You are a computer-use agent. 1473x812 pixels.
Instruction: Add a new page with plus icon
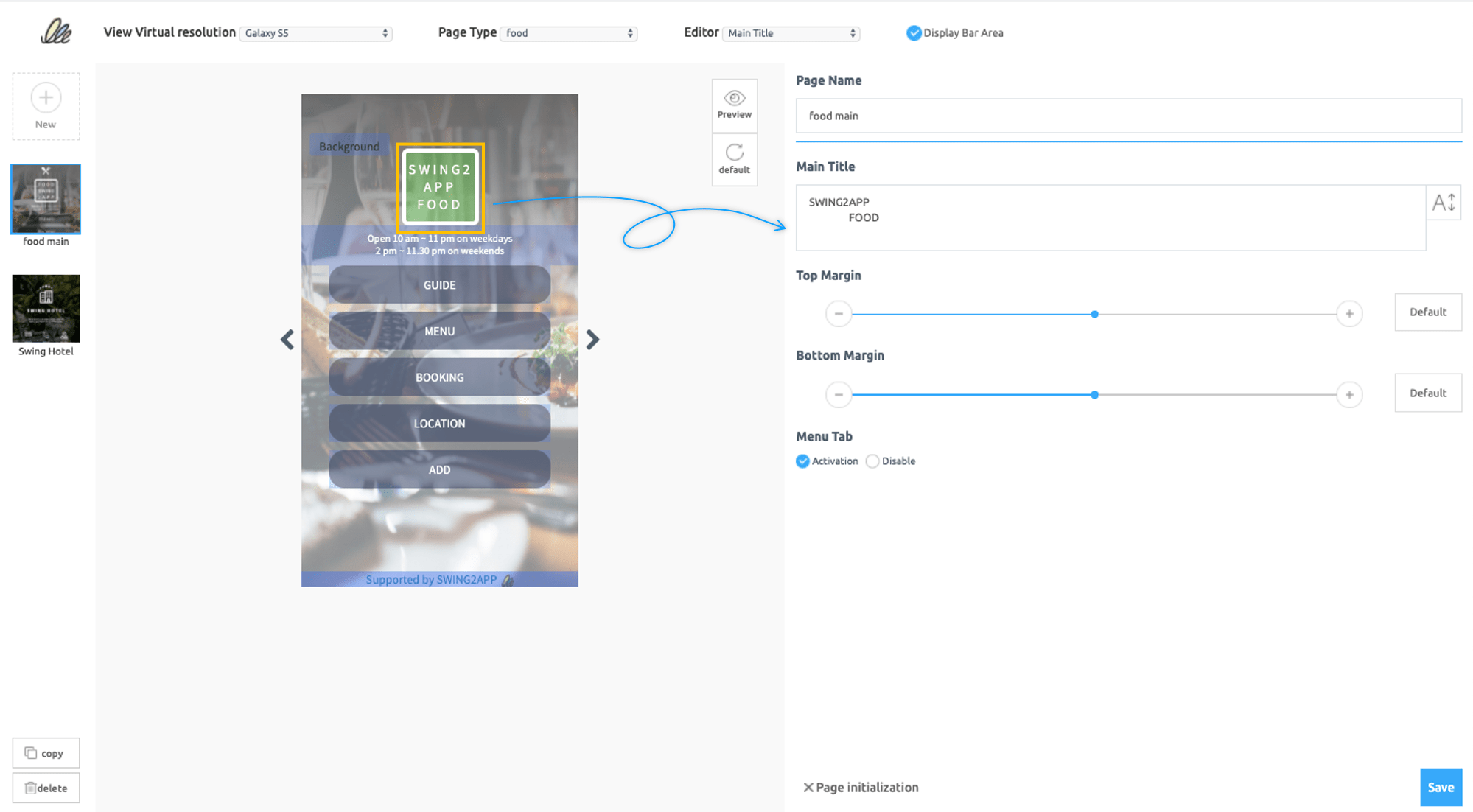(46, 98)
